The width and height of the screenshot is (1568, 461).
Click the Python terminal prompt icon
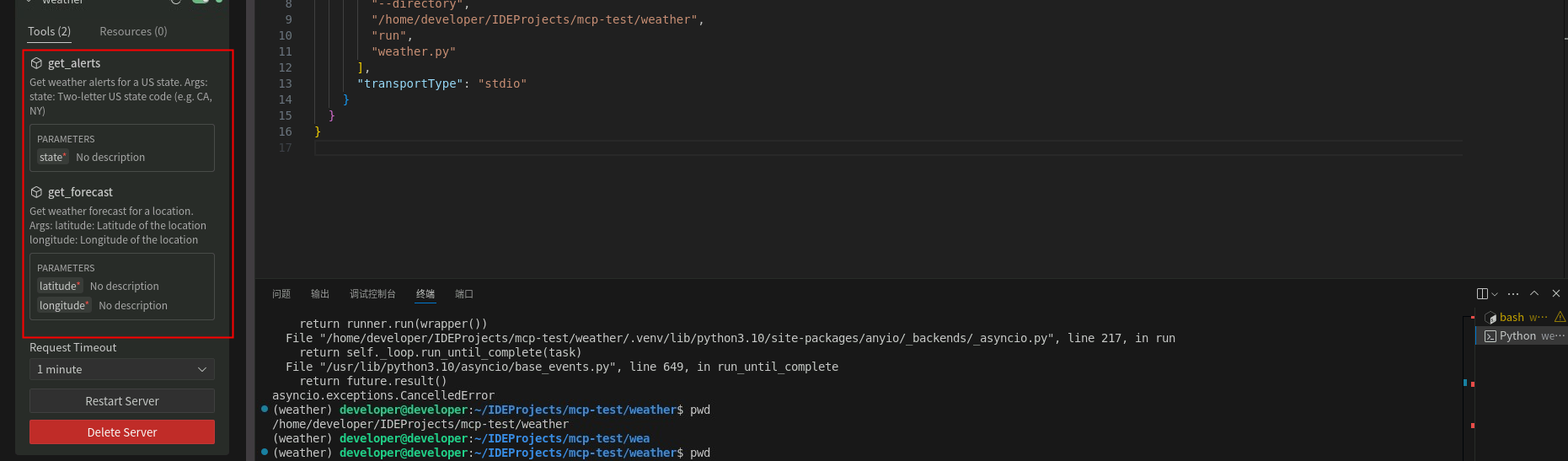[x=1490, y=336]
